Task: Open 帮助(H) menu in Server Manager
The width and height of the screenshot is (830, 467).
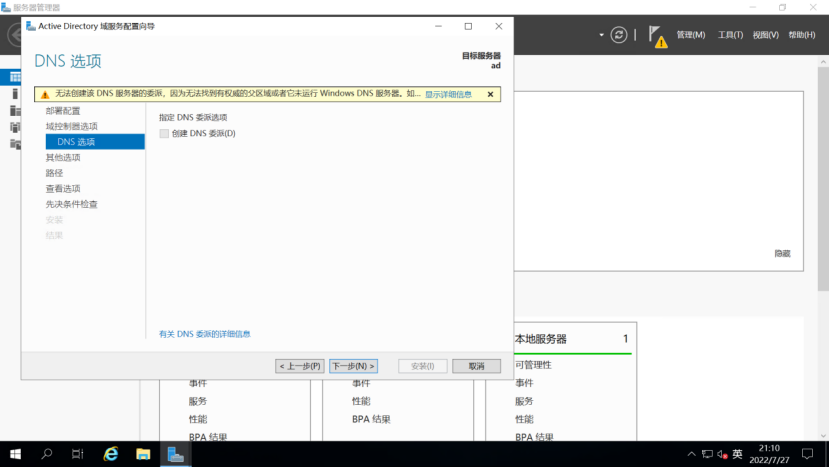Action: click(x=801, y=35)
